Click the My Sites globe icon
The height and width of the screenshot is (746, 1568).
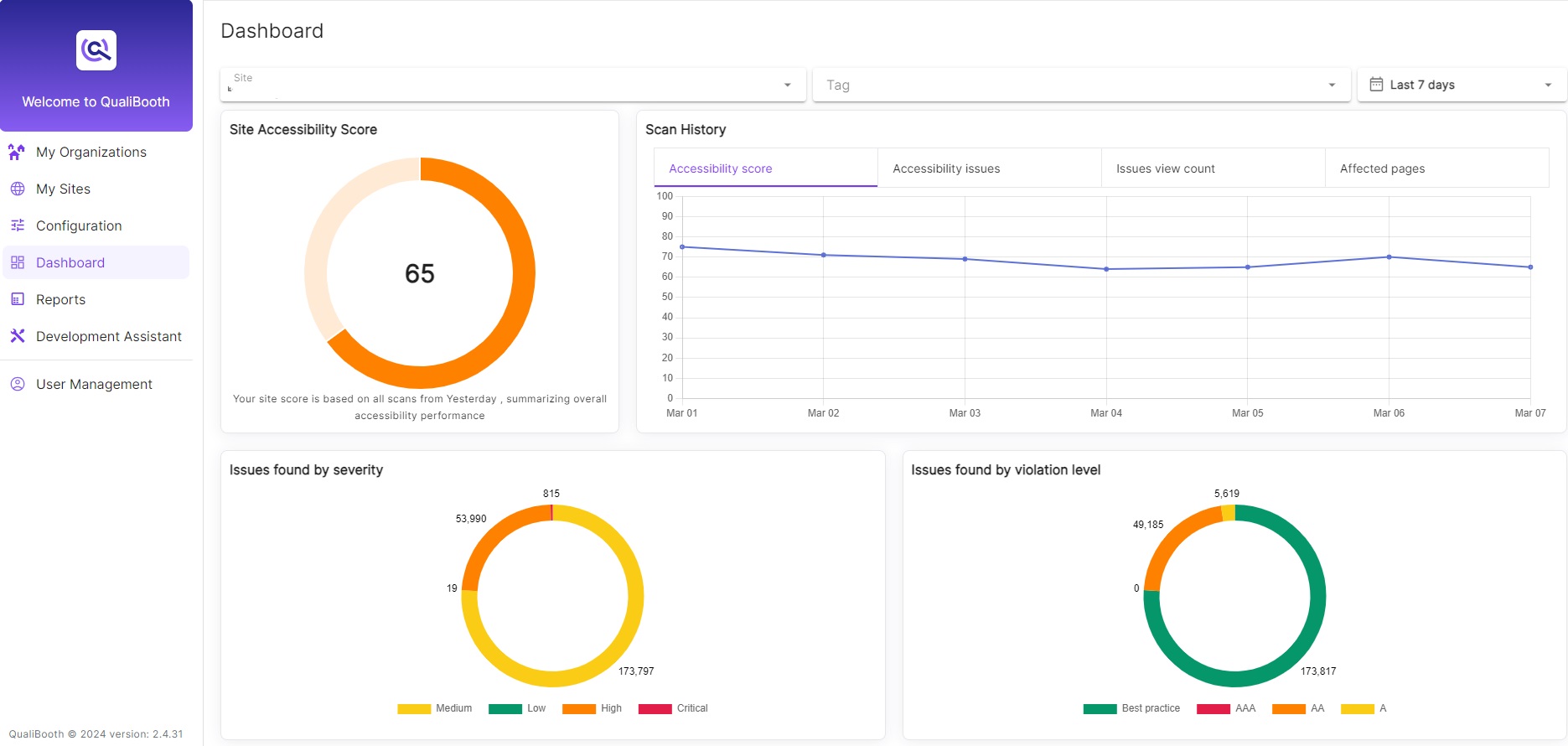(17, 189)
